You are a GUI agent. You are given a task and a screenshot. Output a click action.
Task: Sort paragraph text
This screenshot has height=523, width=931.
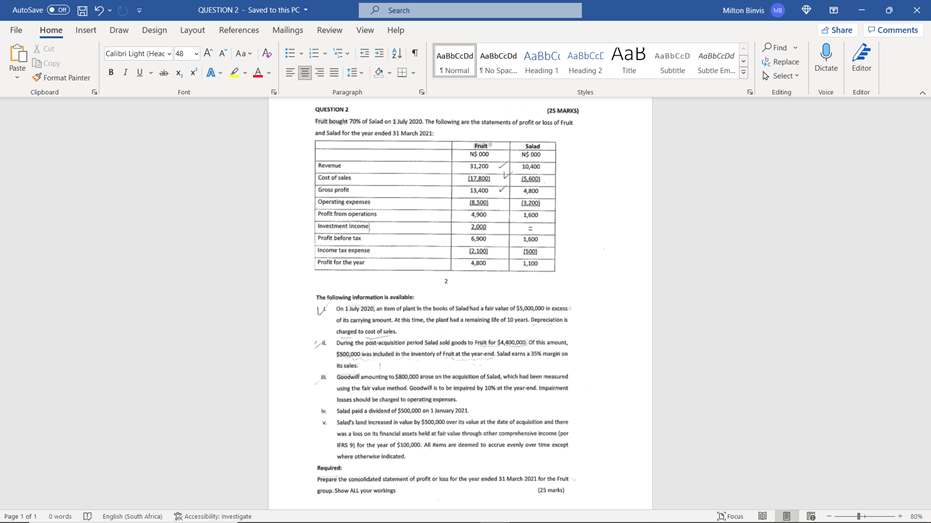[397, 53]
